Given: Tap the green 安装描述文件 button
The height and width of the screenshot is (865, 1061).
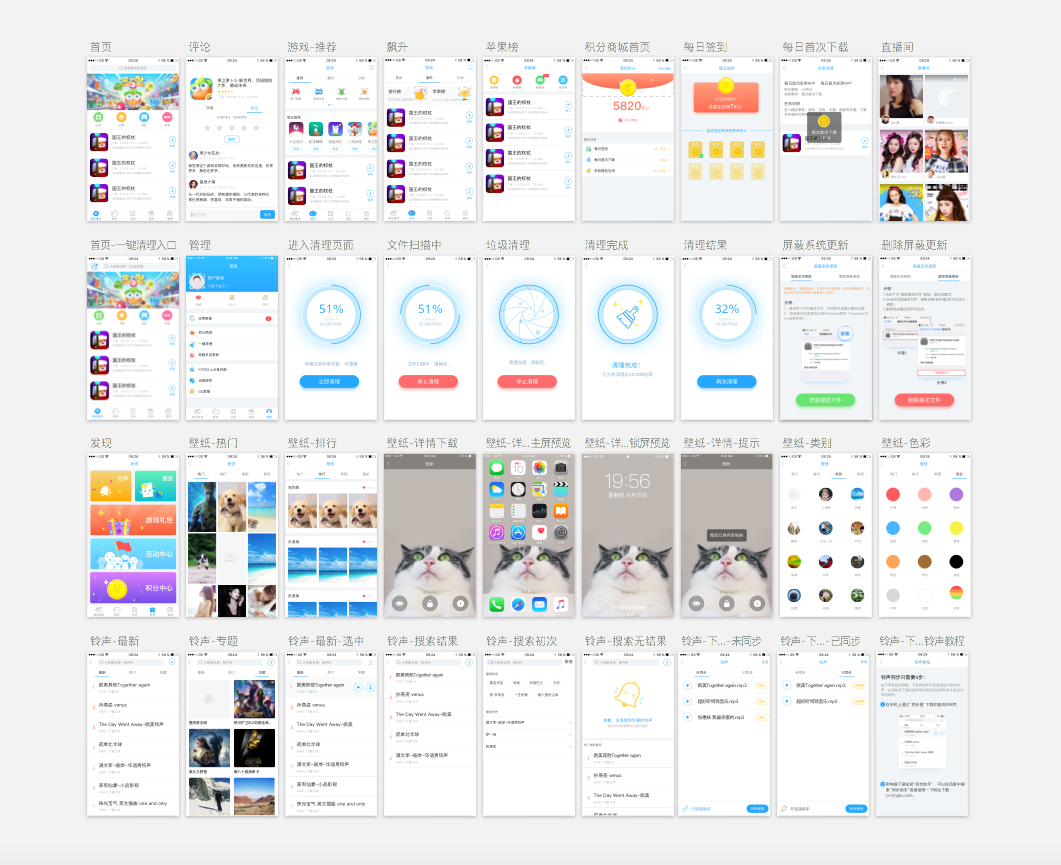Looking at the screenshot, I should [826, 400].
